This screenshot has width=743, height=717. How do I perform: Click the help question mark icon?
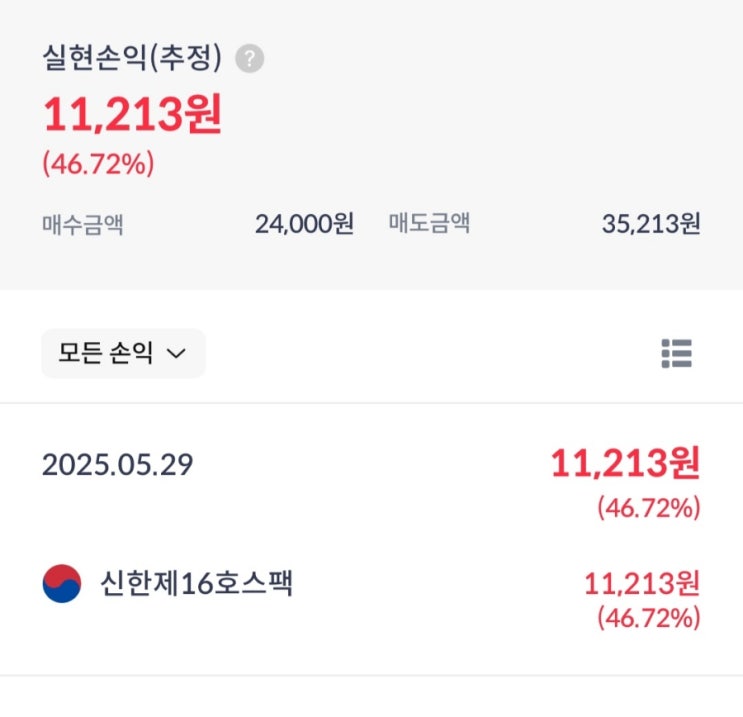tap(250, 60)
